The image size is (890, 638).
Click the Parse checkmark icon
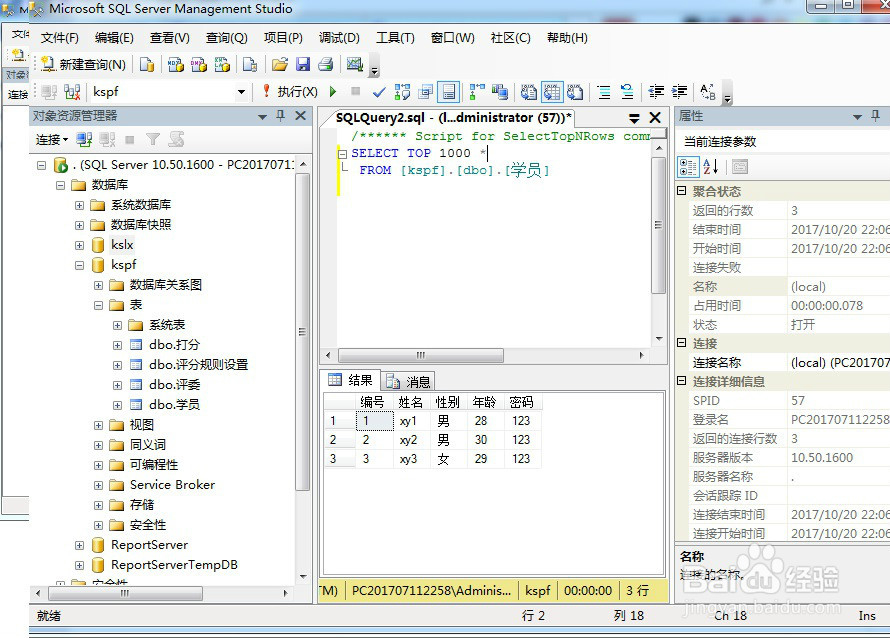(x=379, y=92)
